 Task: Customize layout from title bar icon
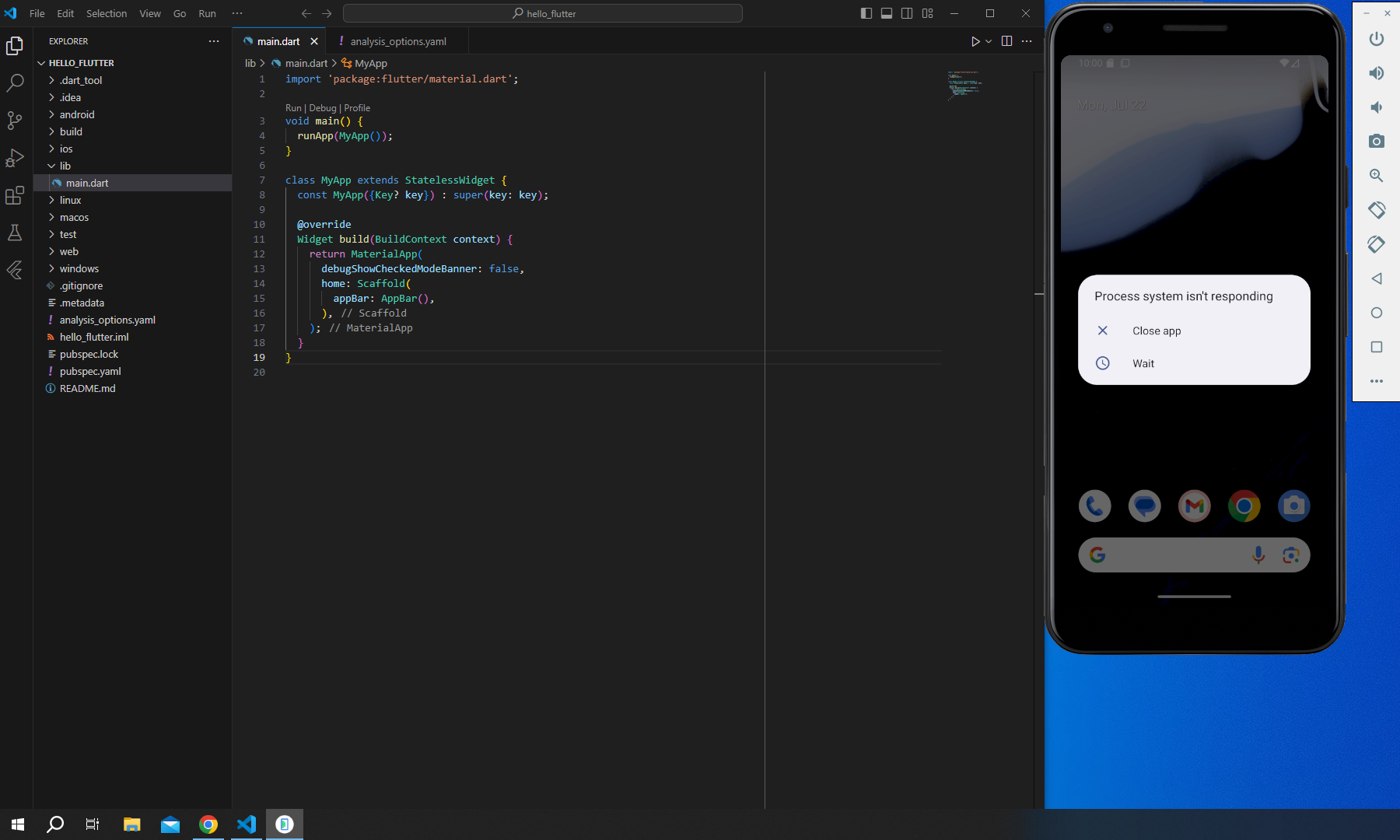[928, 13]
